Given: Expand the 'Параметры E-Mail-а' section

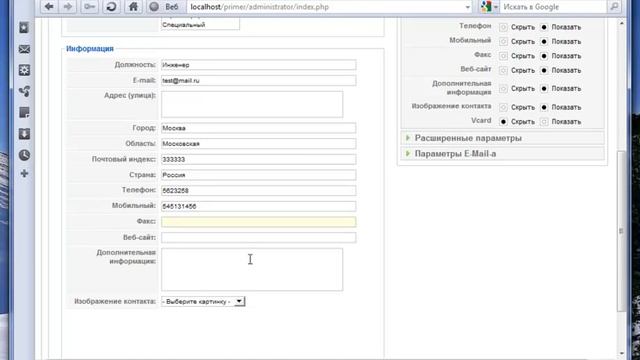Looking at the screenshot, I should (502, 154).
